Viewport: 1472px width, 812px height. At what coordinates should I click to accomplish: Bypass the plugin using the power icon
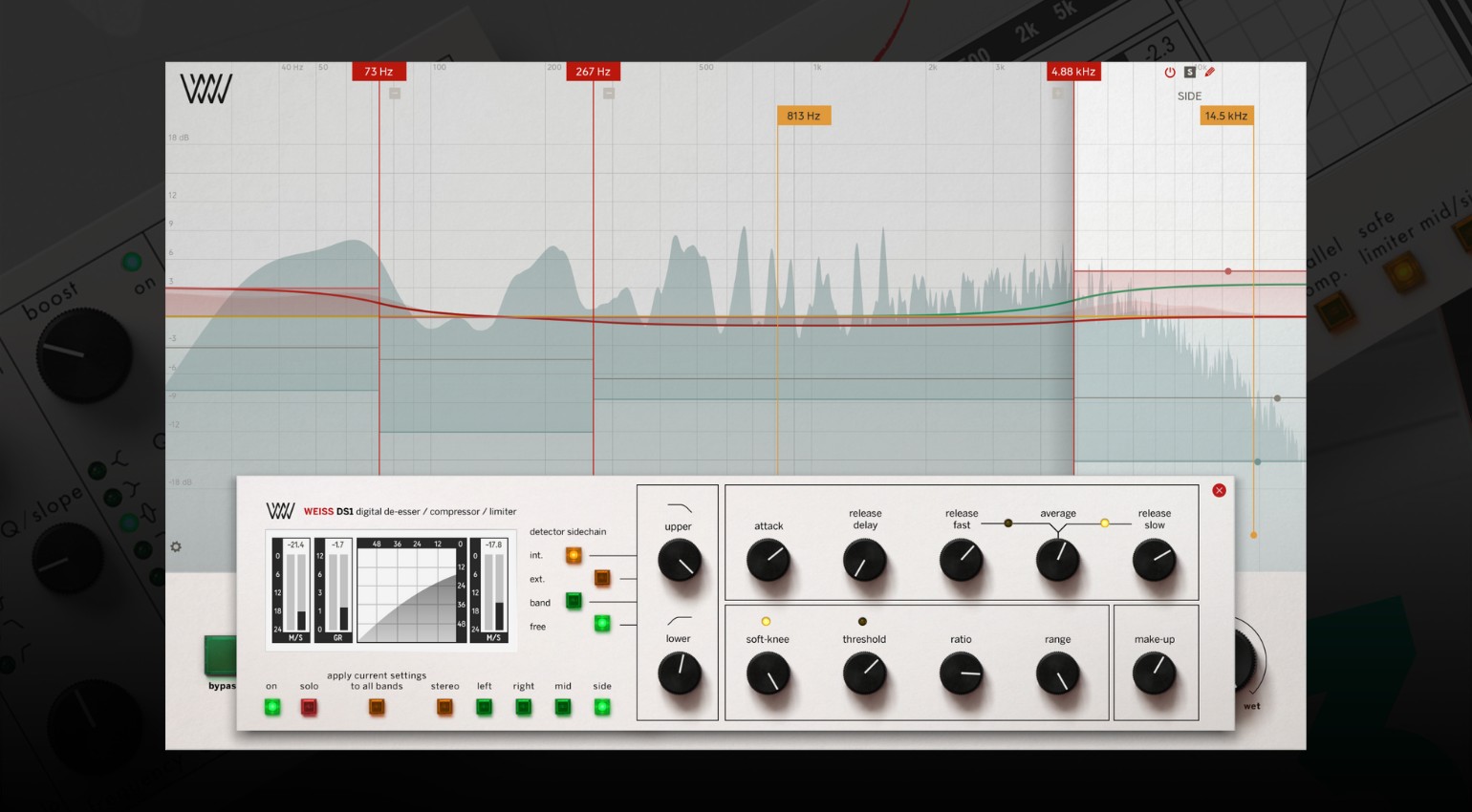[x=1168, y=71]
